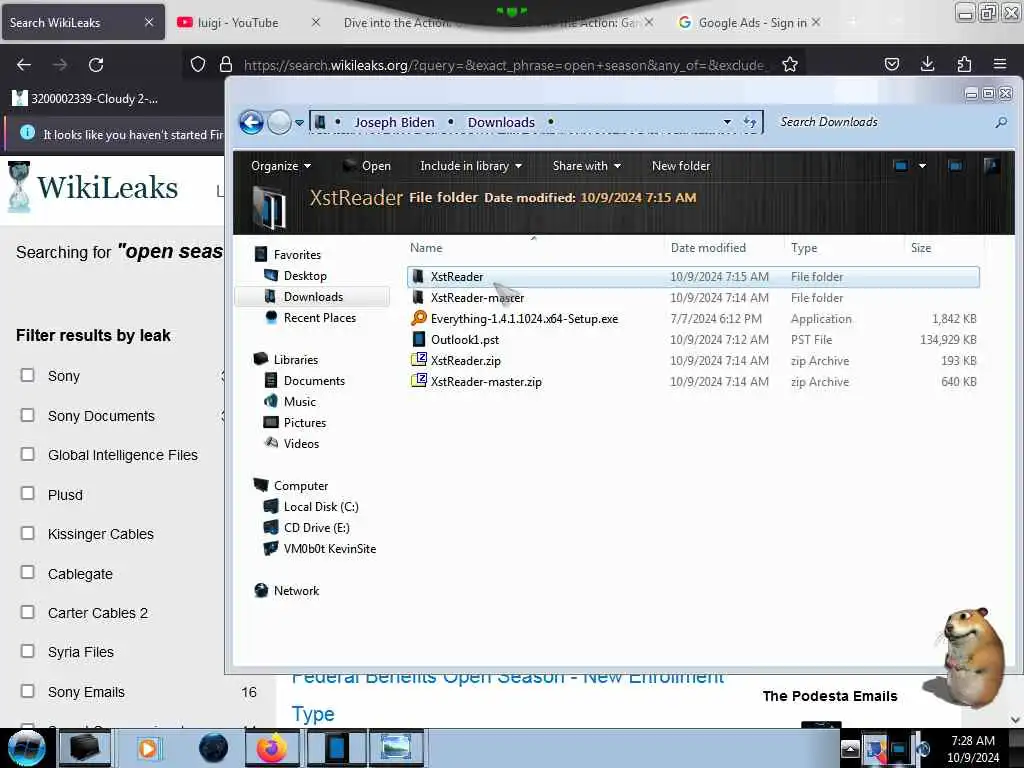Open VM0b0t KevinSite drive

[329, 549]
